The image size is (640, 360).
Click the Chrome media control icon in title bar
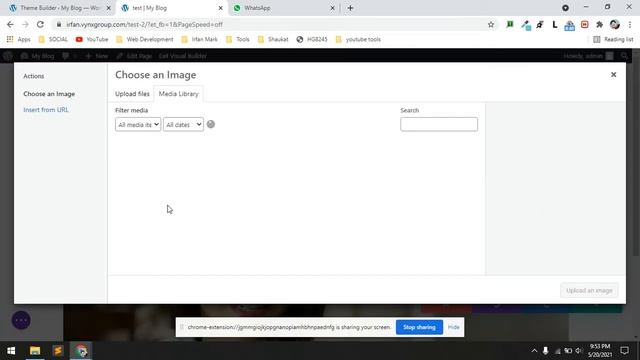click(565, 8)
